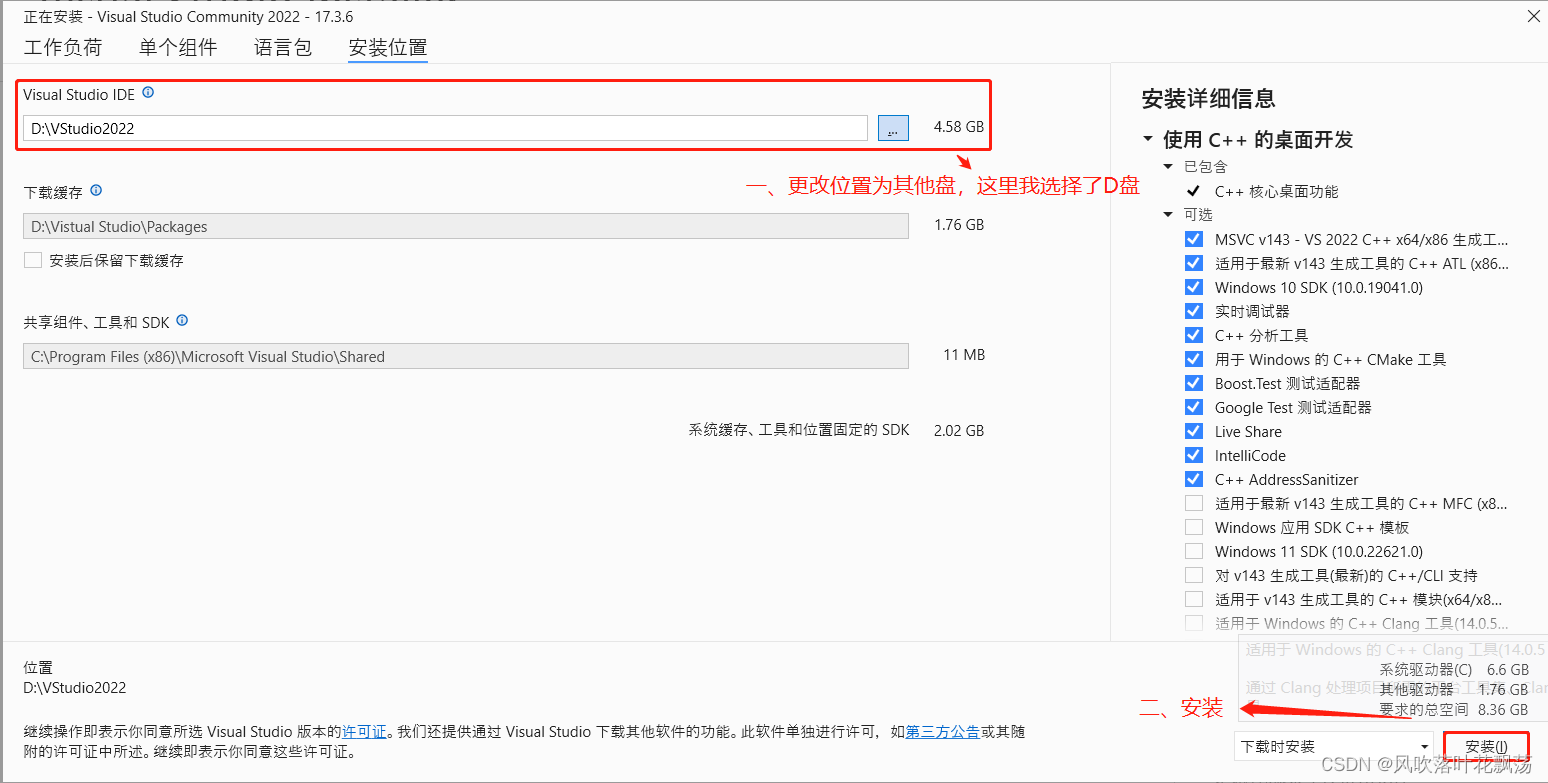Collapse the 可选 components group
The image size is (1548, 783).
(1168, 215)
